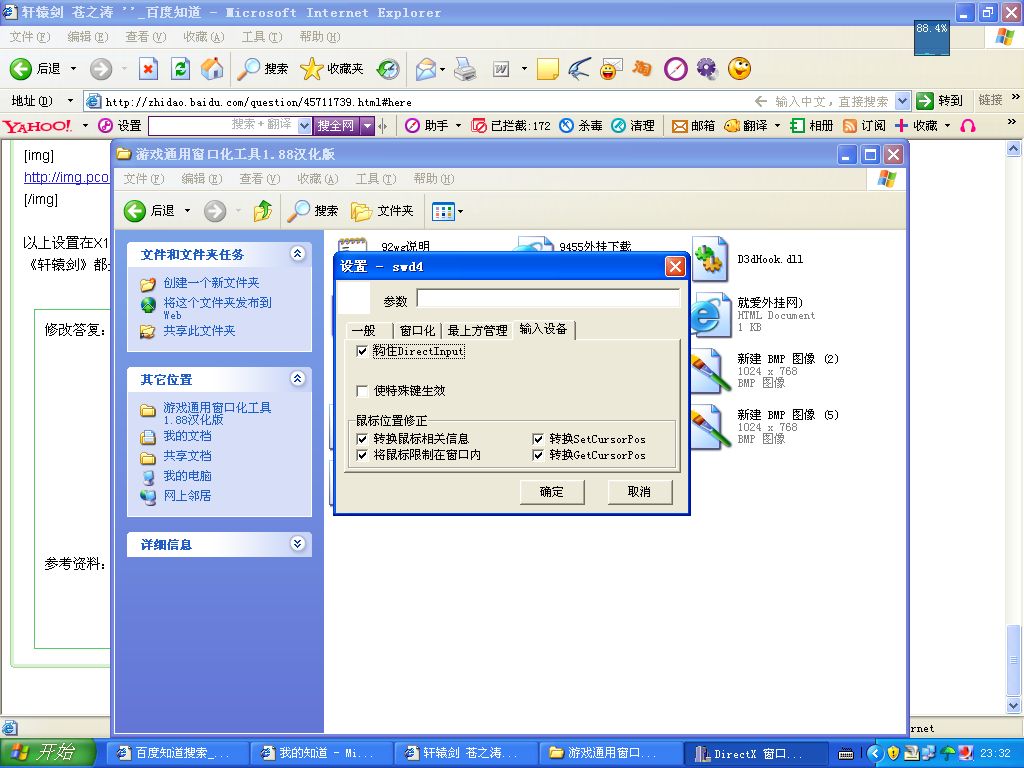Open the IE History icon
This screenshot has height=768, width=1024.
tap(388, 69)
